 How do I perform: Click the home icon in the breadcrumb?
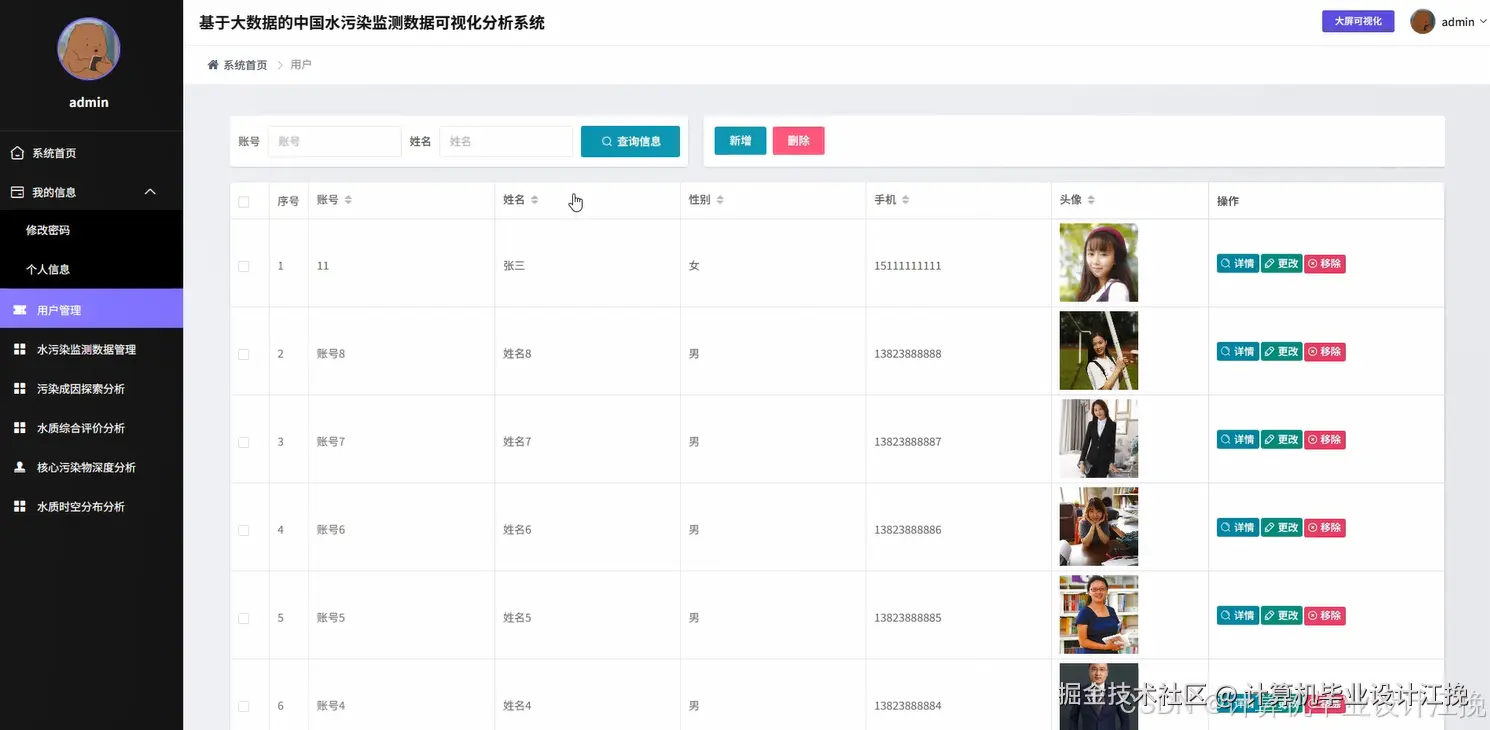point(212,65)
